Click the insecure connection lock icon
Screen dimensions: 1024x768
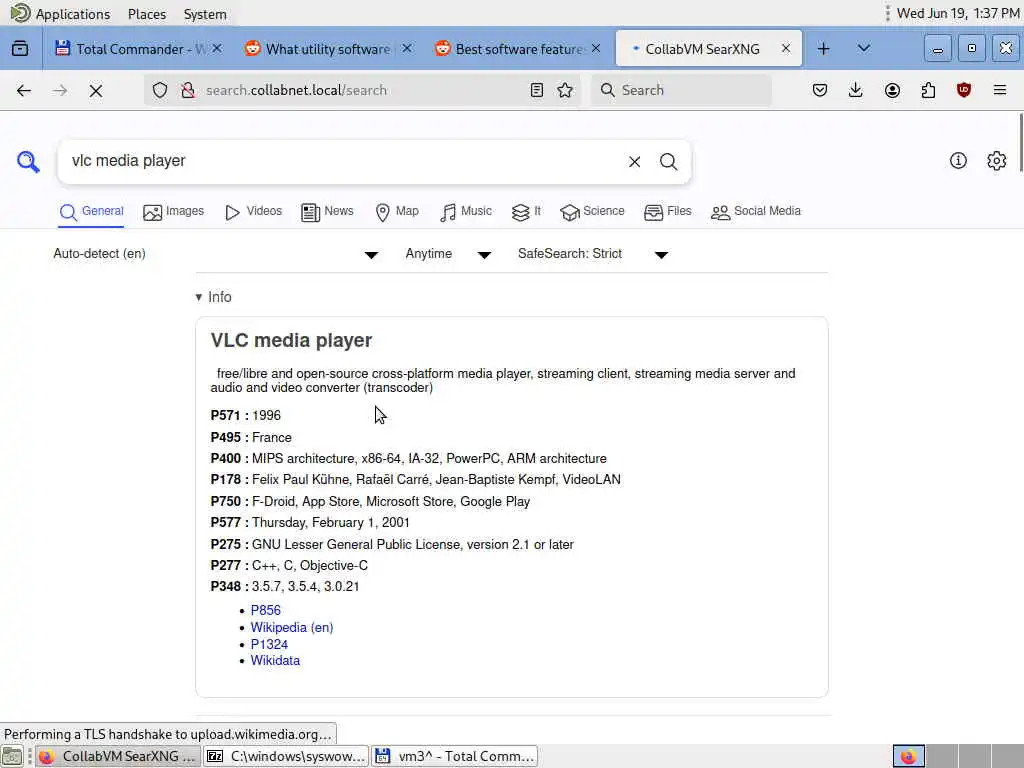(x=188, y=90)
